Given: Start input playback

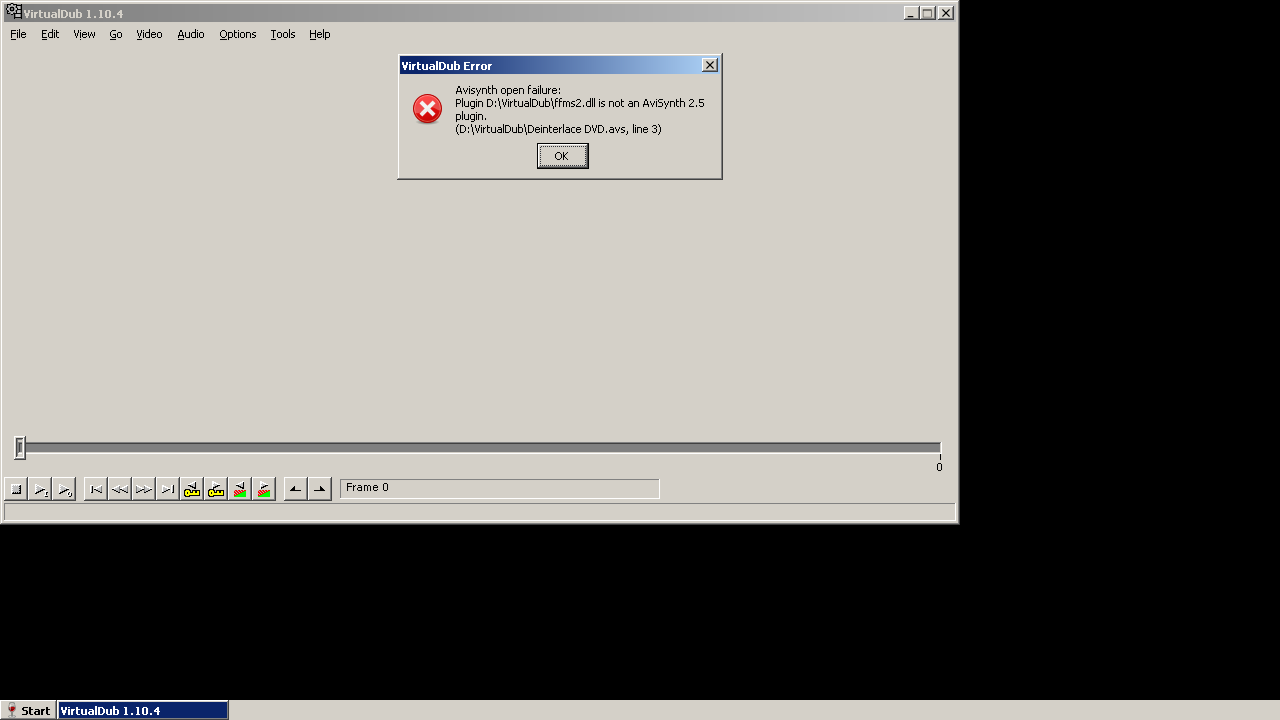Looking at the screenshot, I should coord(40,489).
